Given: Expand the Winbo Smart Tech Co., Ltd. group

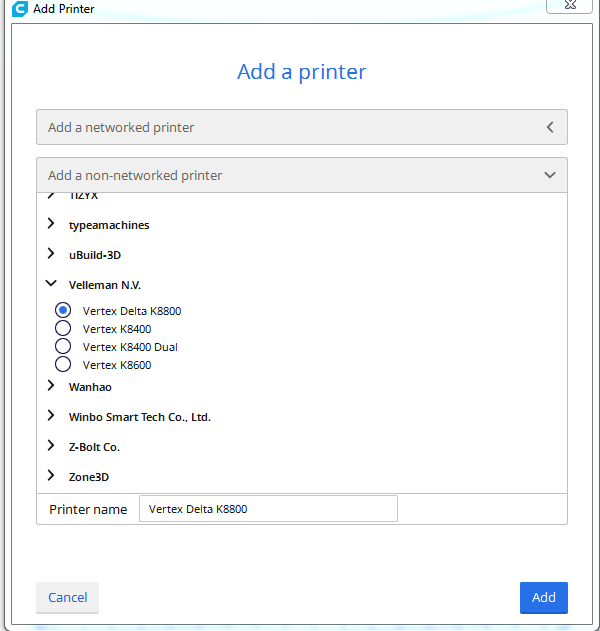Looking at the screenshot, I should click(51, 416).
